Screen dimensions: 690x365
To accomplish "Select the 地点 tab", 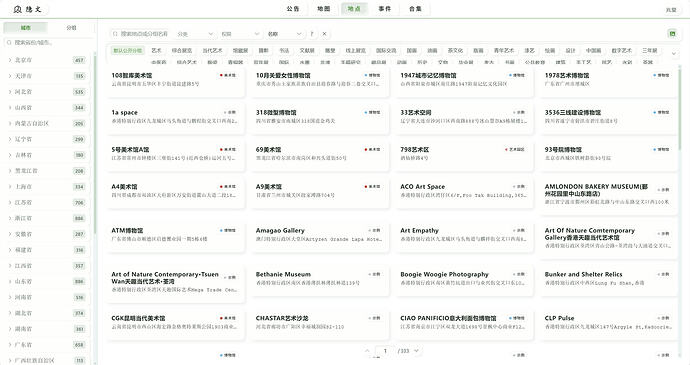I will [354, 9].
